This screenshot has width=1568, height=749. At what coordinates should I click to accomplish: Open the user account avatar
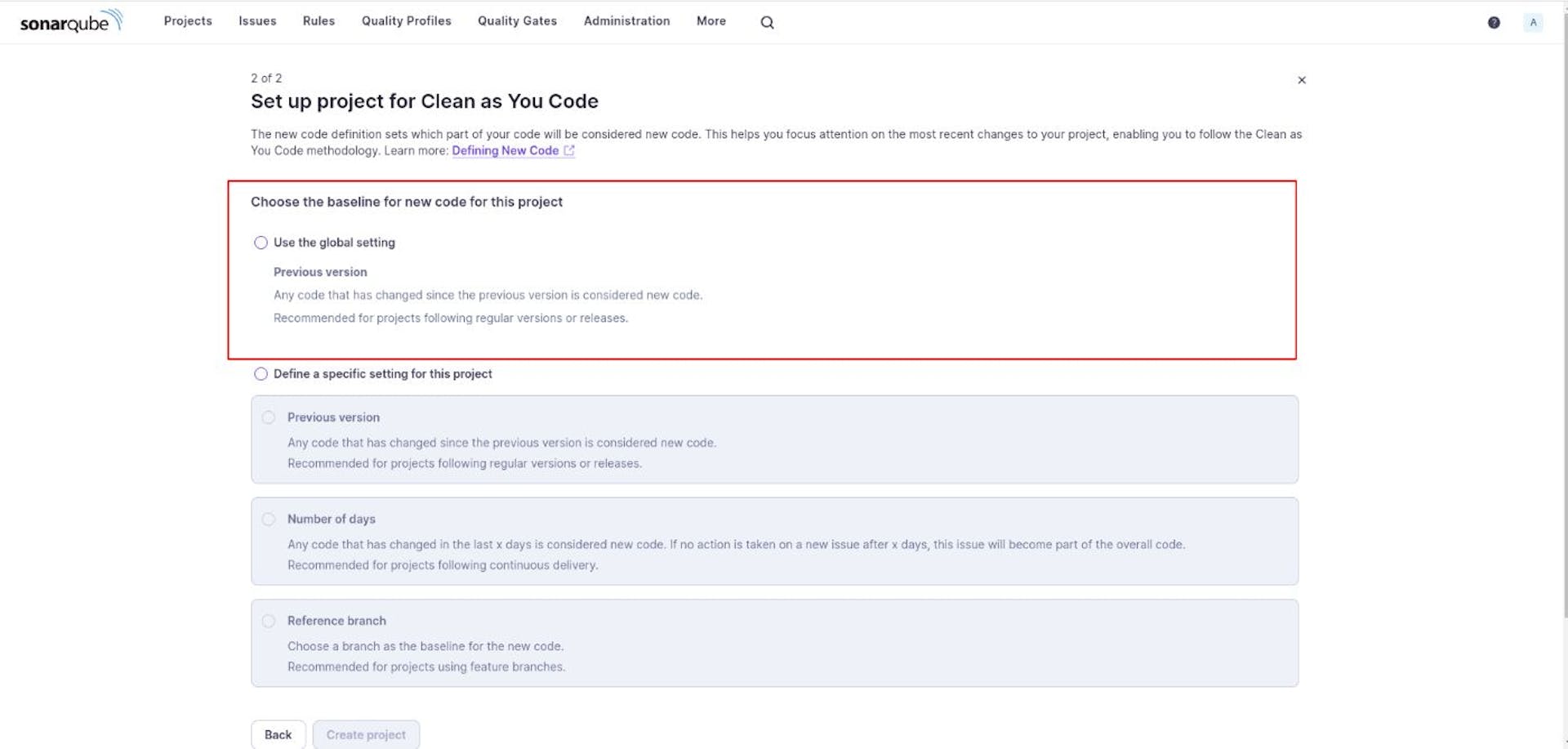[x=1533, y=23]
